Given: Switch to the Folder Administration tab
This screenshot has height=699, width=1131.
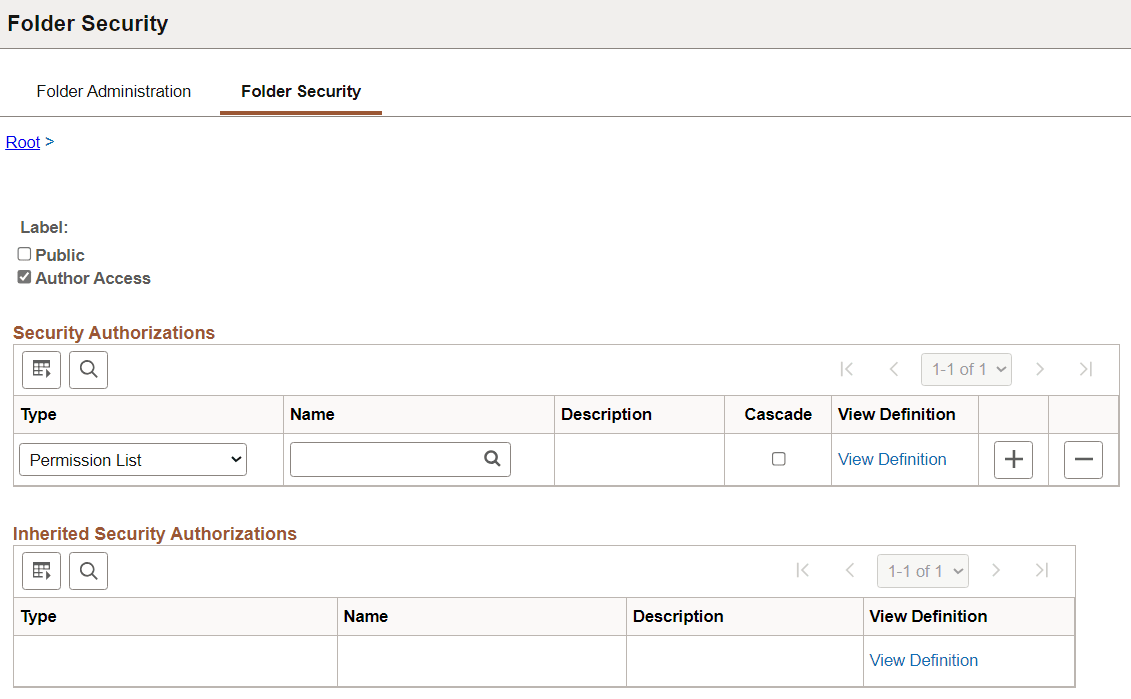Looking at the screenshot, I should pos(113,91).
